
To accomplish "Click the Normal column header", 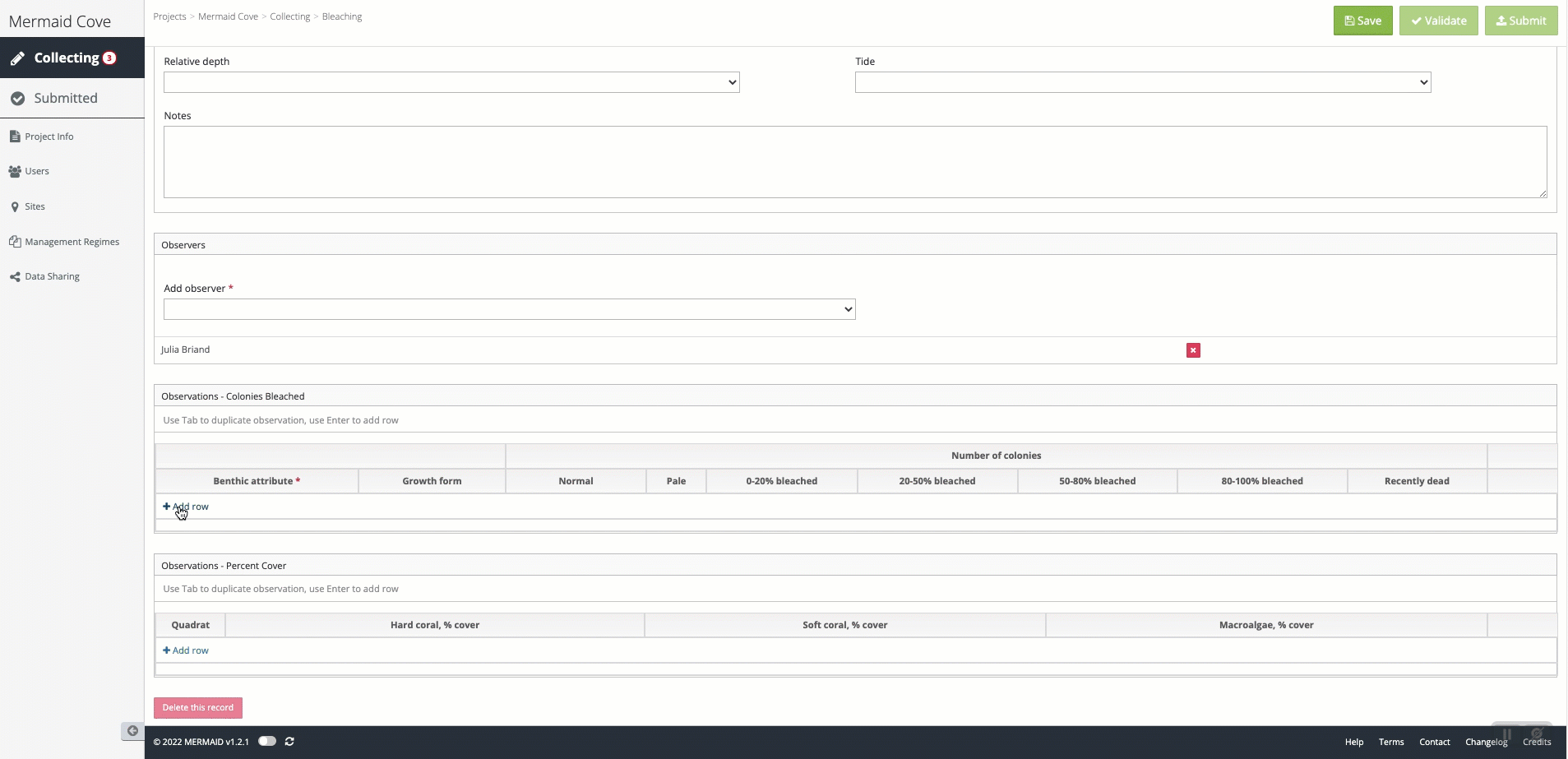I will pyautogui.click(x=576, y=481).
